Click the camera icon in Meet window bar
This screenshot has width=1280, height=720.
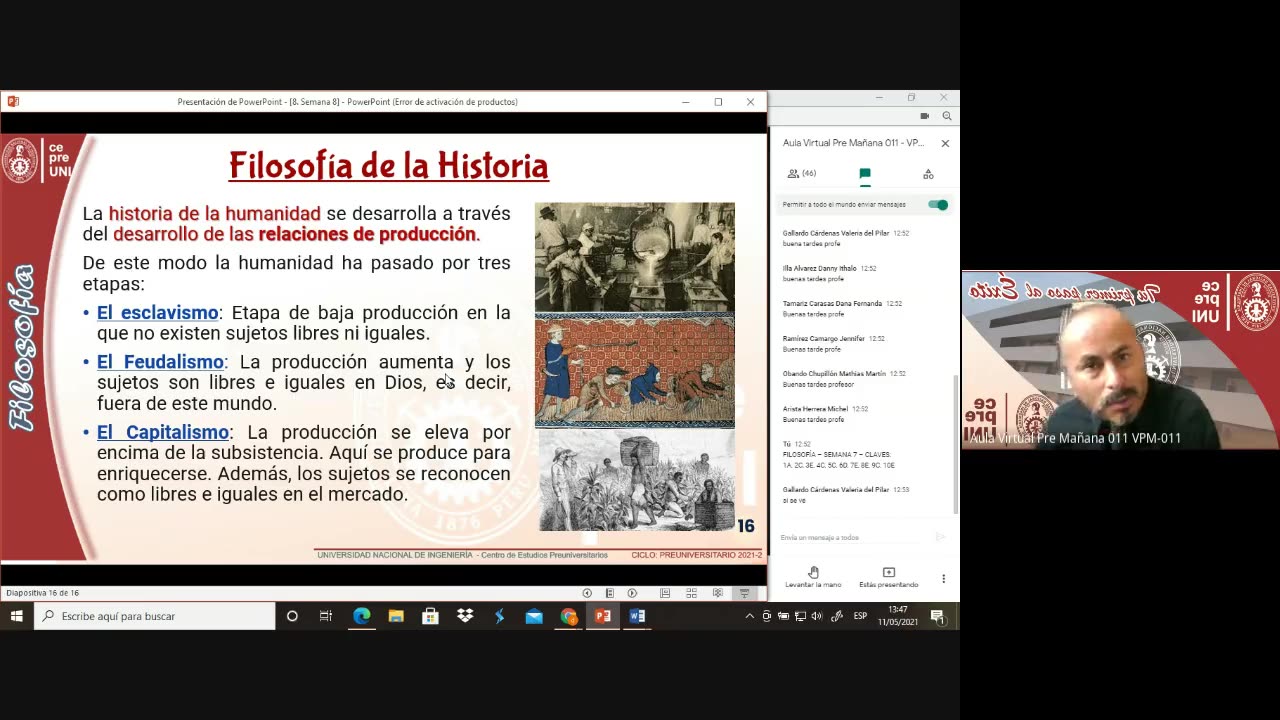[924, 116]
